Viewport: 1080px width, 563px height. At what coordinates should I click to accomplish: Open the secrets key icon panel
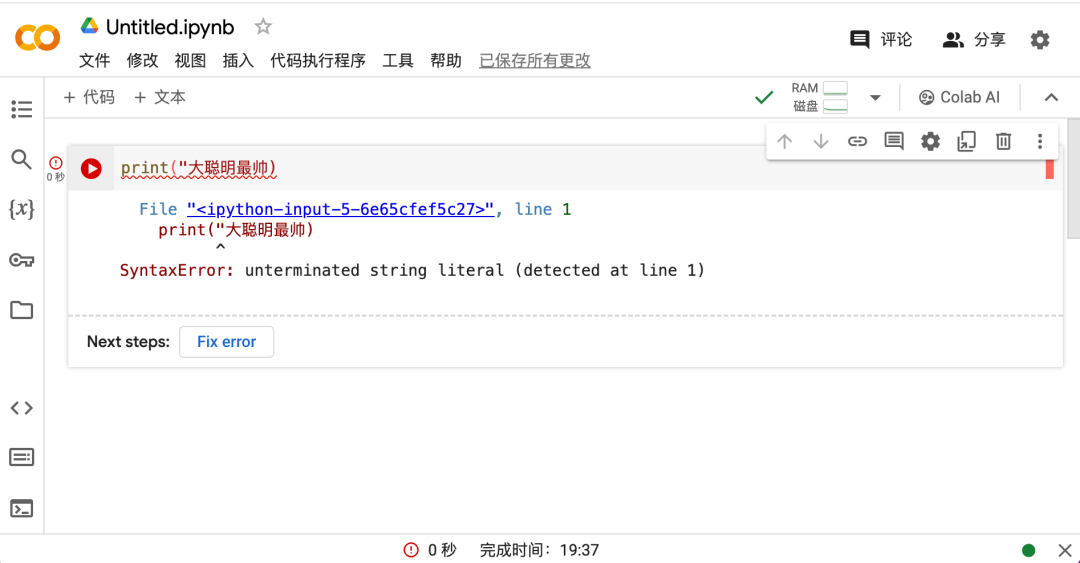pos(21,260)
